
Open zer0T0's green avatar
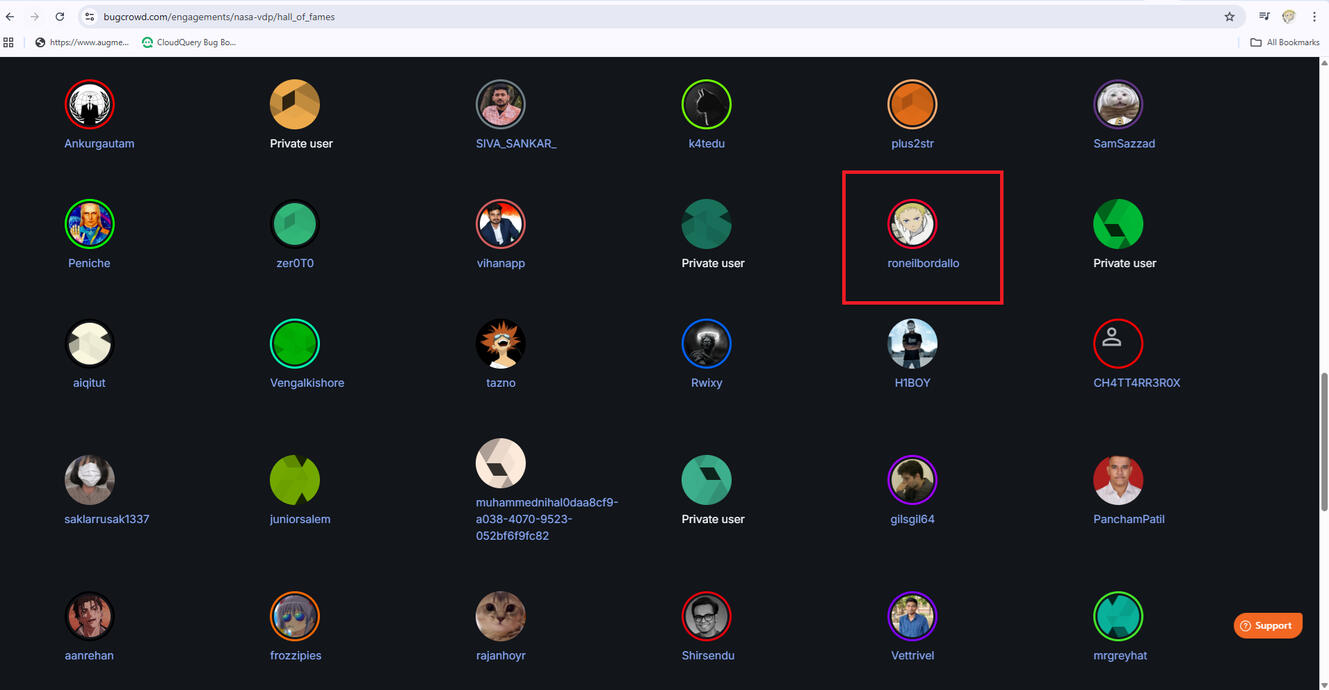[x=295, y=224]
